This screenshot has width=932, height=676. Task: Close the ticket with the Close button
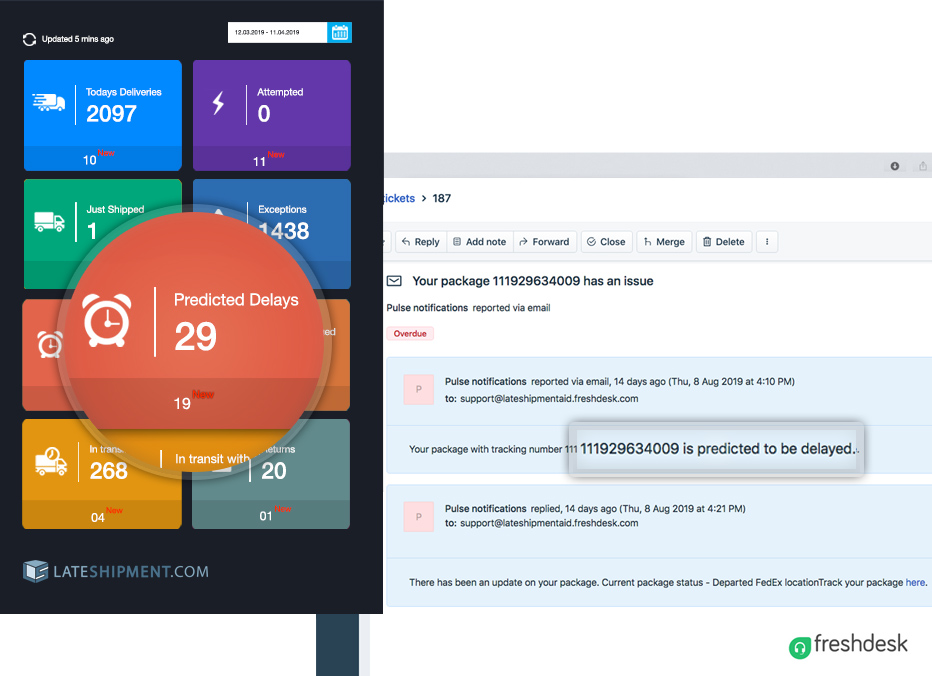606,242
